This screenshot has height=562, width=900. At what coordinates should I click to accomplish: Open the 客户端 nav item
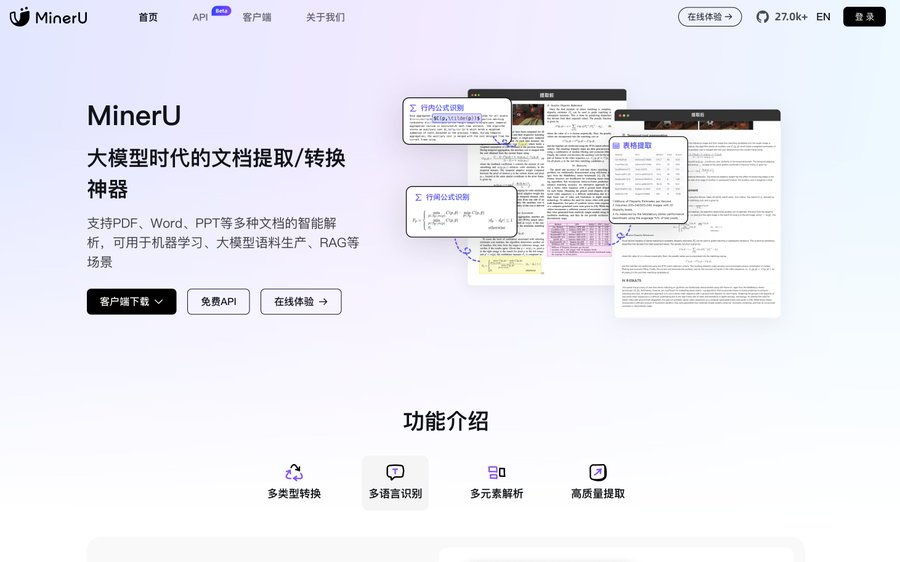coord(257,17)
